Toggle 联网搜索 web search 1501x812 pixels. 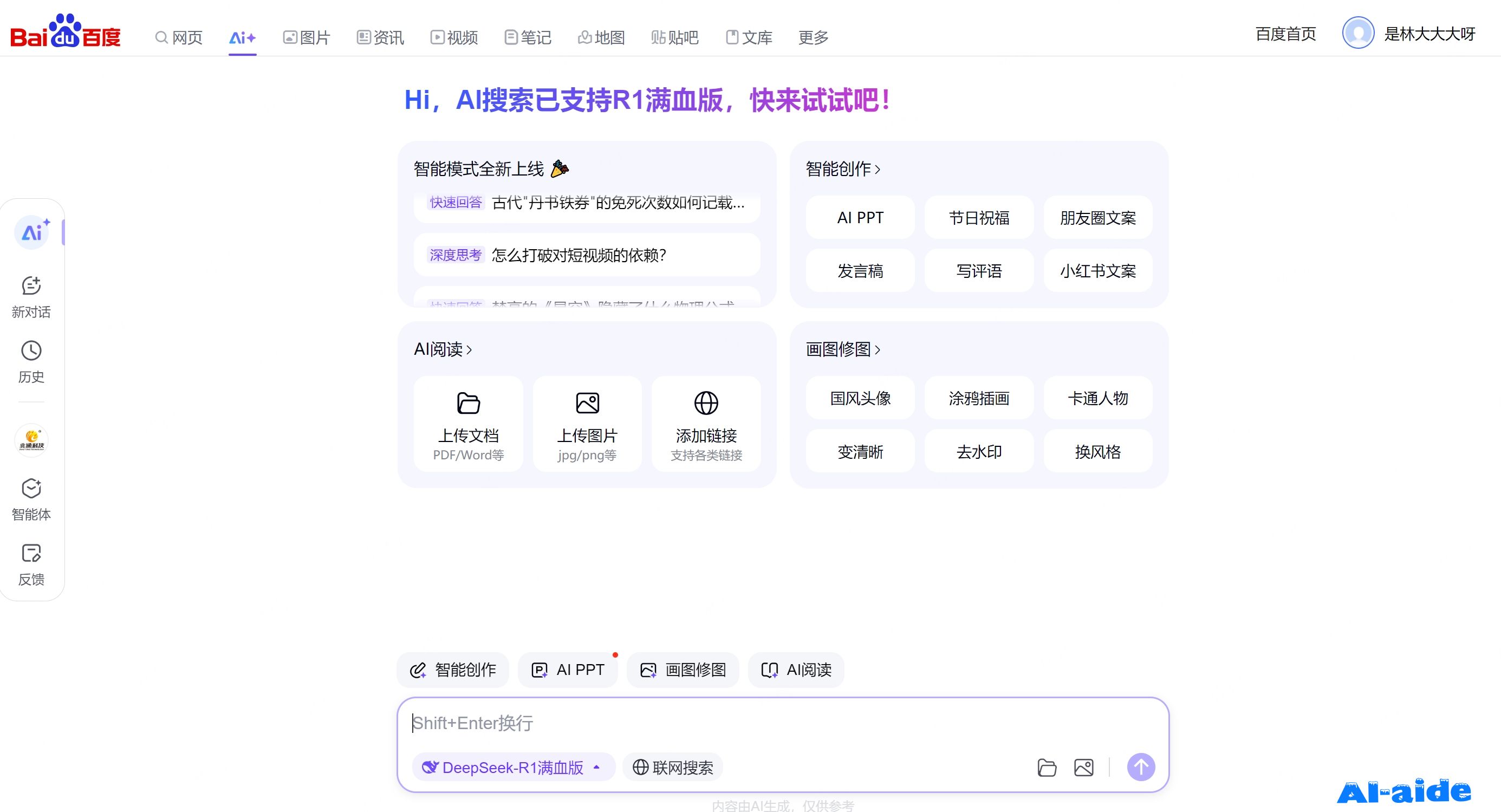tap(672, 767)
